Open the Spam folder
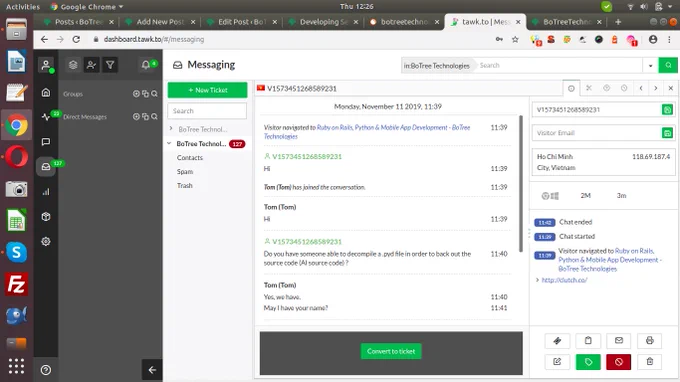Screen dimensions: 680x382 [185, 171]
